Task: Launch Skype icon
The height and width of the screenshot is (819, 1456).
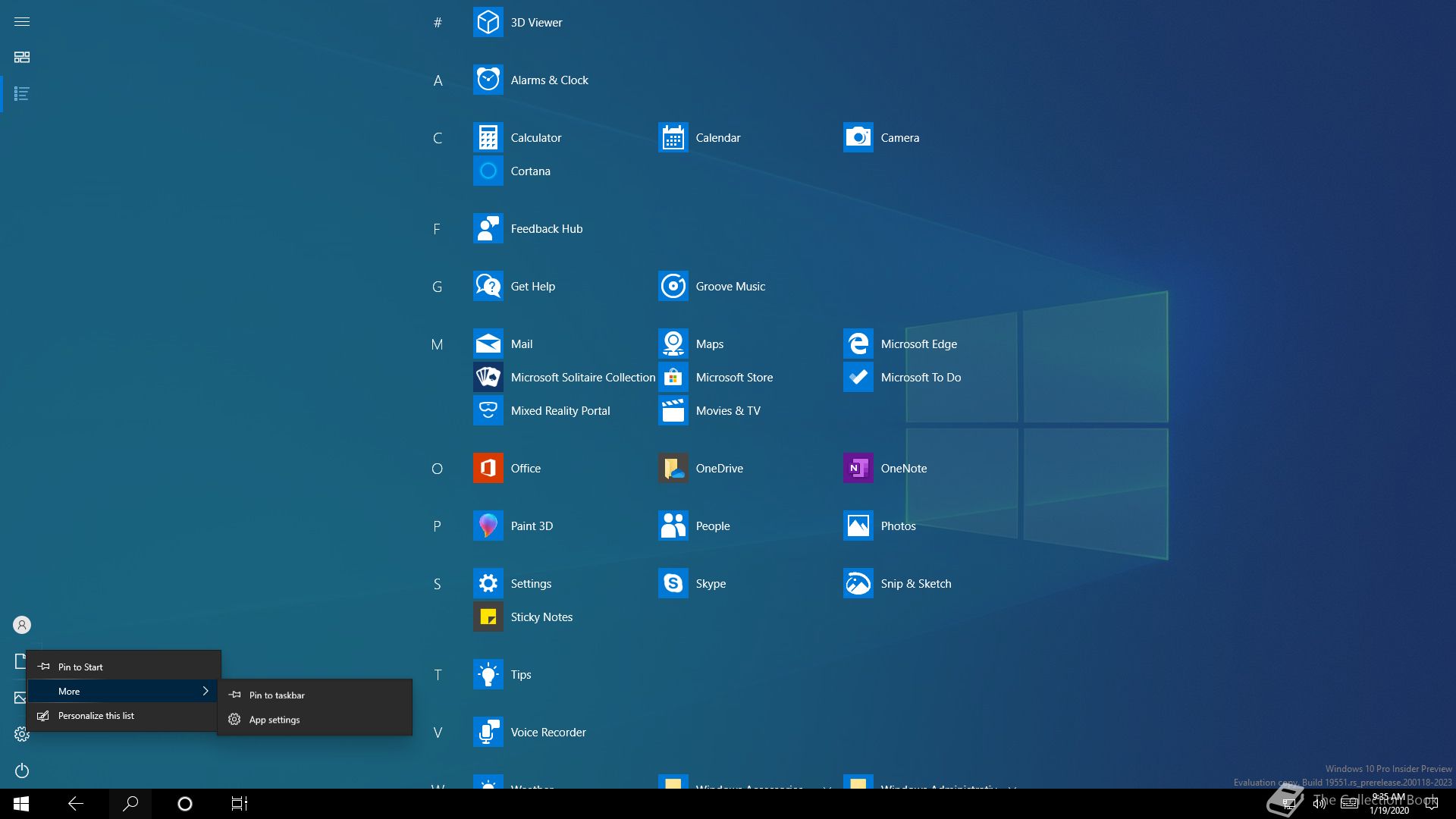Action: click(673, 583)
